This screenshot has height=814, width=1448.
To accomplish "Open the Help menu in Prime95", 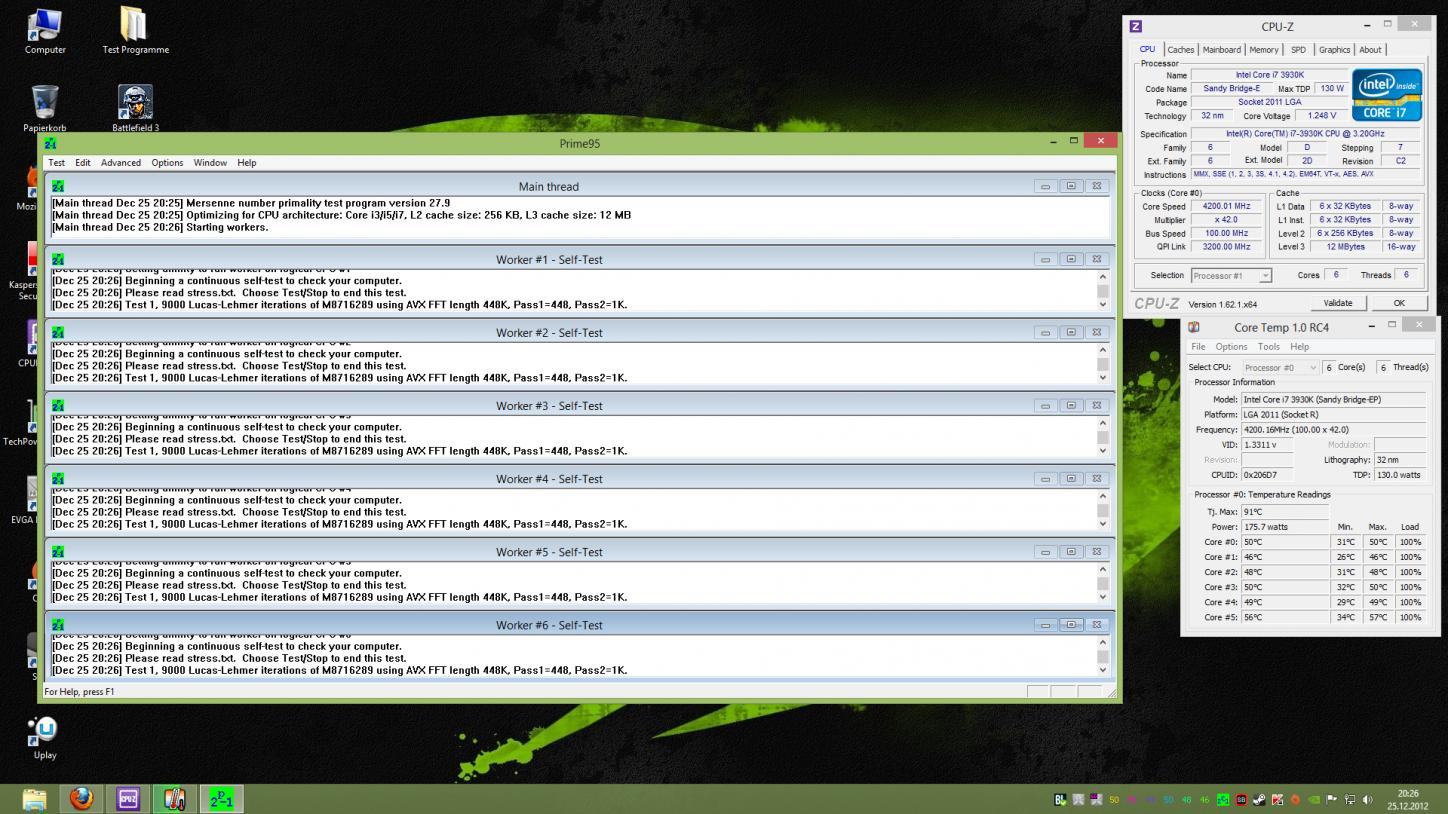I will pyautogui.click(x=247, y=163).
